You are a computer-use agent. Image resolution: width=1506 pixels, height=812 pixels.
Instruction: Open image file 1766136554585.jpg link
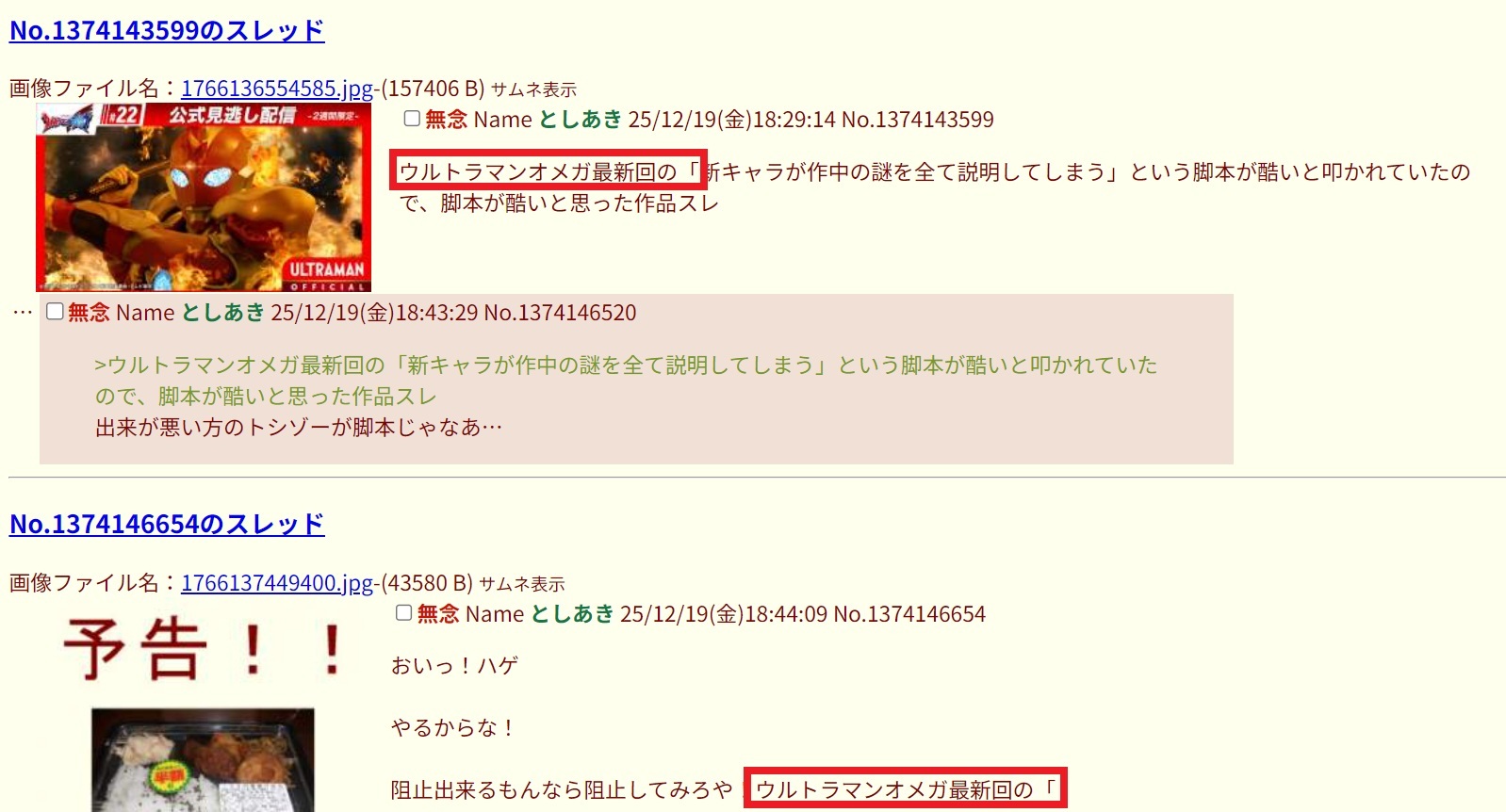[x=277, y=89]
